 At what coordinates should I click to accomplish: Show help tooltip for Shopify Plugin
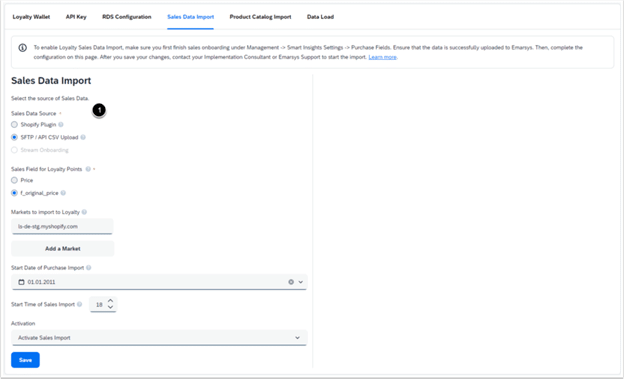(x=61, y=125)
